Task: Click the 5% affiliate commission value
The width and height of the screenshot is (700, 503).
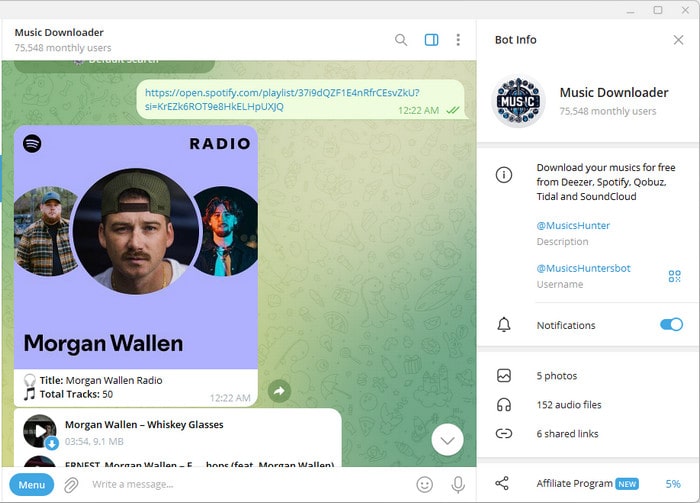Action: [673, 484]
